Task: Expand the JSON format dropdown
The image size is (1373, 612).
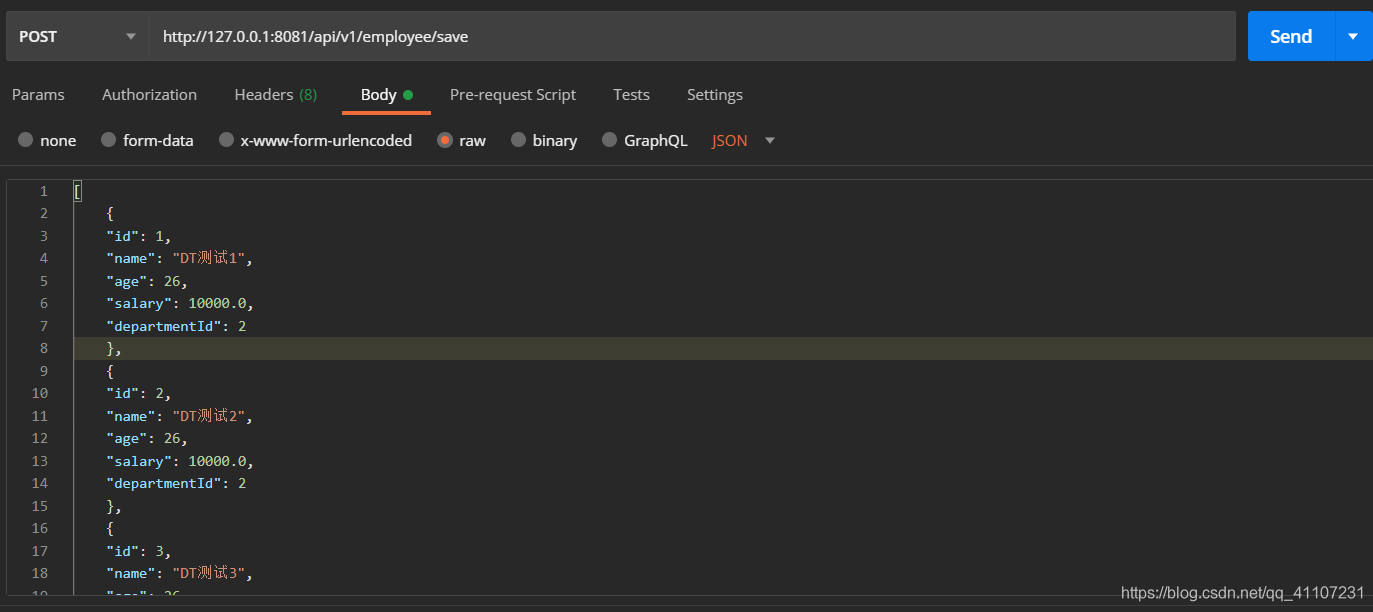Action: [769, 141]
